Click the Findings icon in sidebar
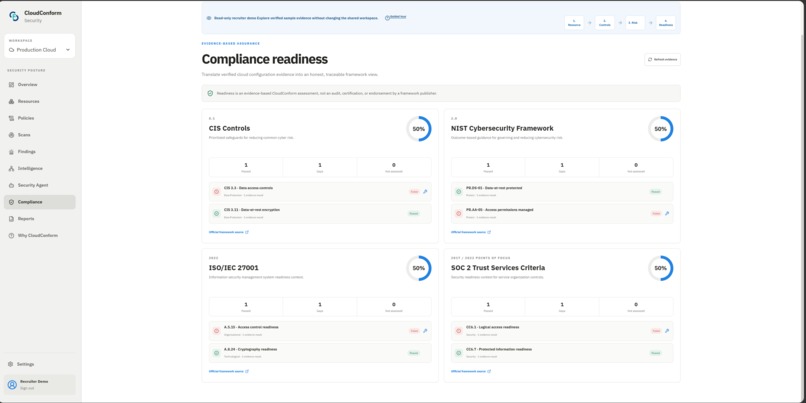 click(x=11, y=152)
